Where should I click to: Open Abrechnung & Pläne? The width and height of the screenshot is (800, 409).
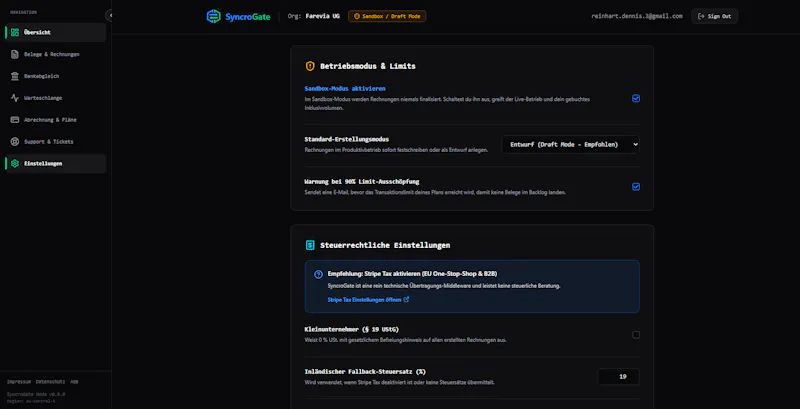point(56,120)
